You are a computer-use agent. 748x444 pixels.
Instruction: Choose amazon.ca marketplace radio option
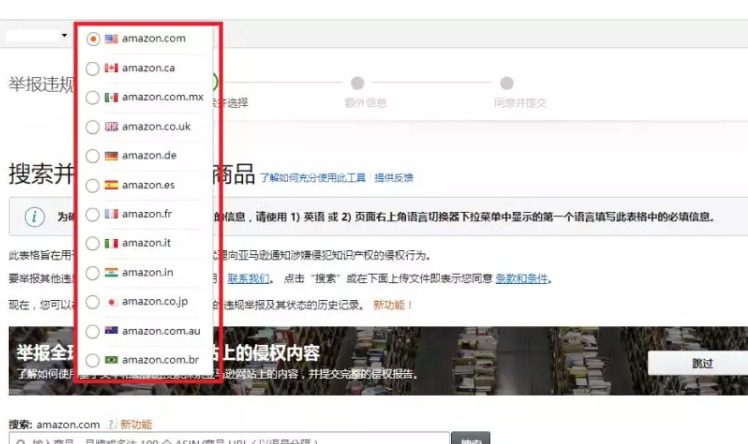pyautogui.click(x=93, y=68)
